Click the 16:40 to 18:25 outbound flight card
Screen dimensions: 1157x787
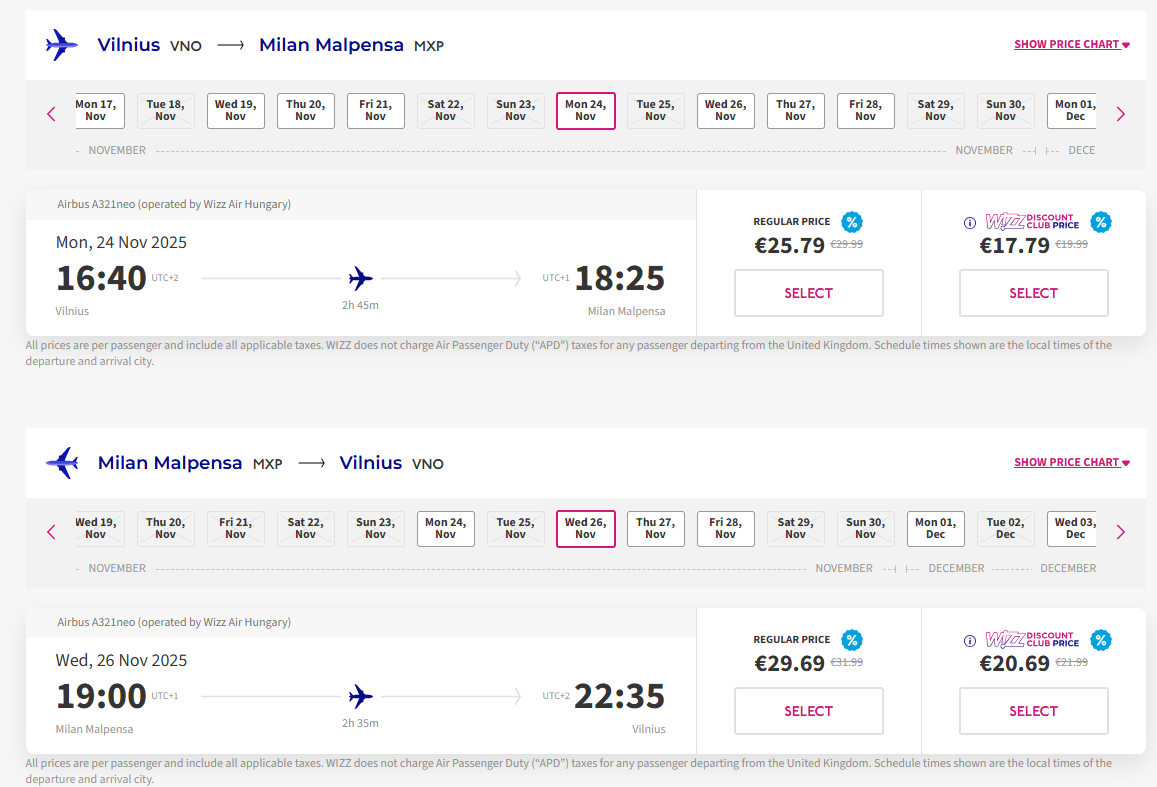click(360, 278)
